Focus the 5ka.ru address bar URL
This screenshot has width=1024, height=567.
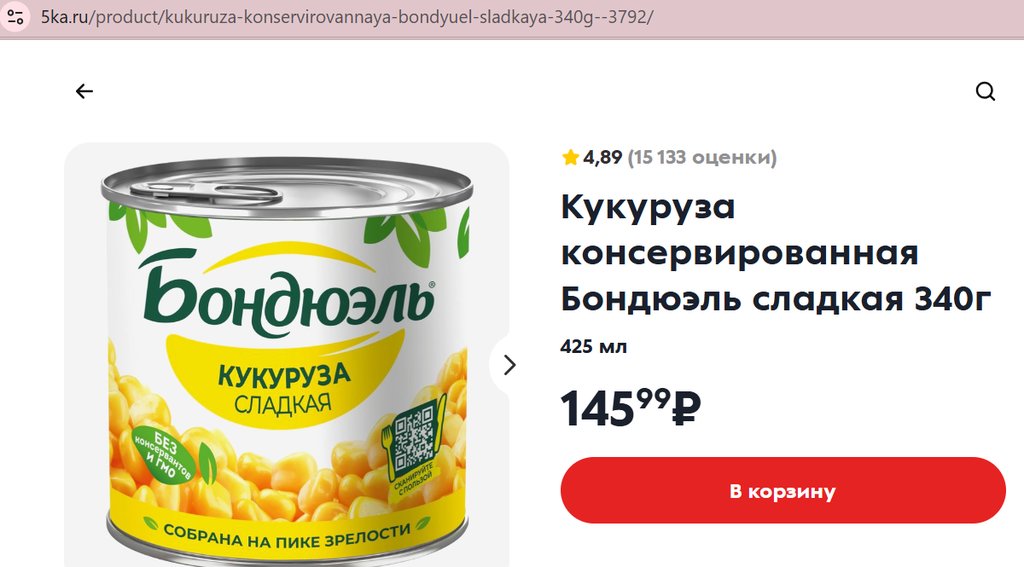[x=347, y=17]
